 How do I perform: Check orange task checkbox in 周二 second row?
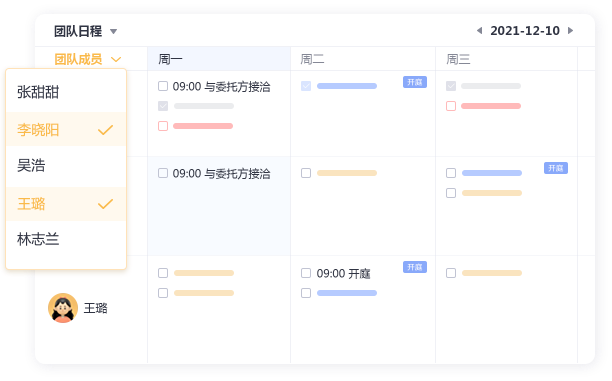click(x=306, y=173)
